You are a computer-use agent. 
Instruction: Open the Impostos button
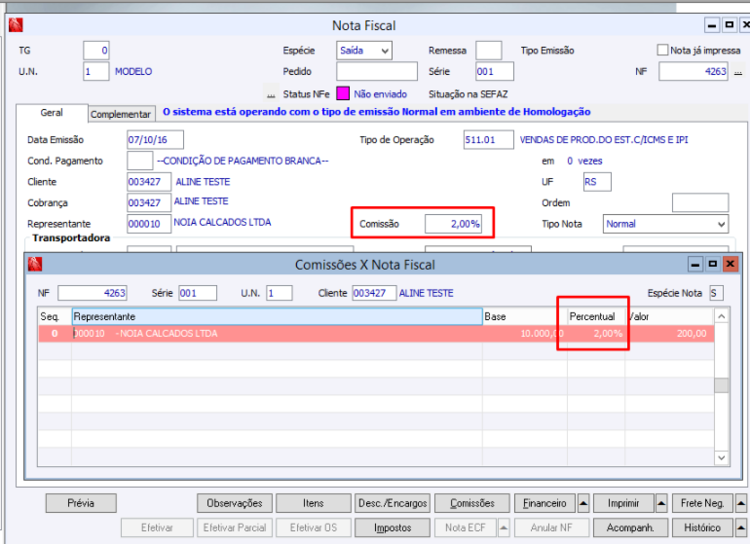pyautogui.click(x=392, y=528)
